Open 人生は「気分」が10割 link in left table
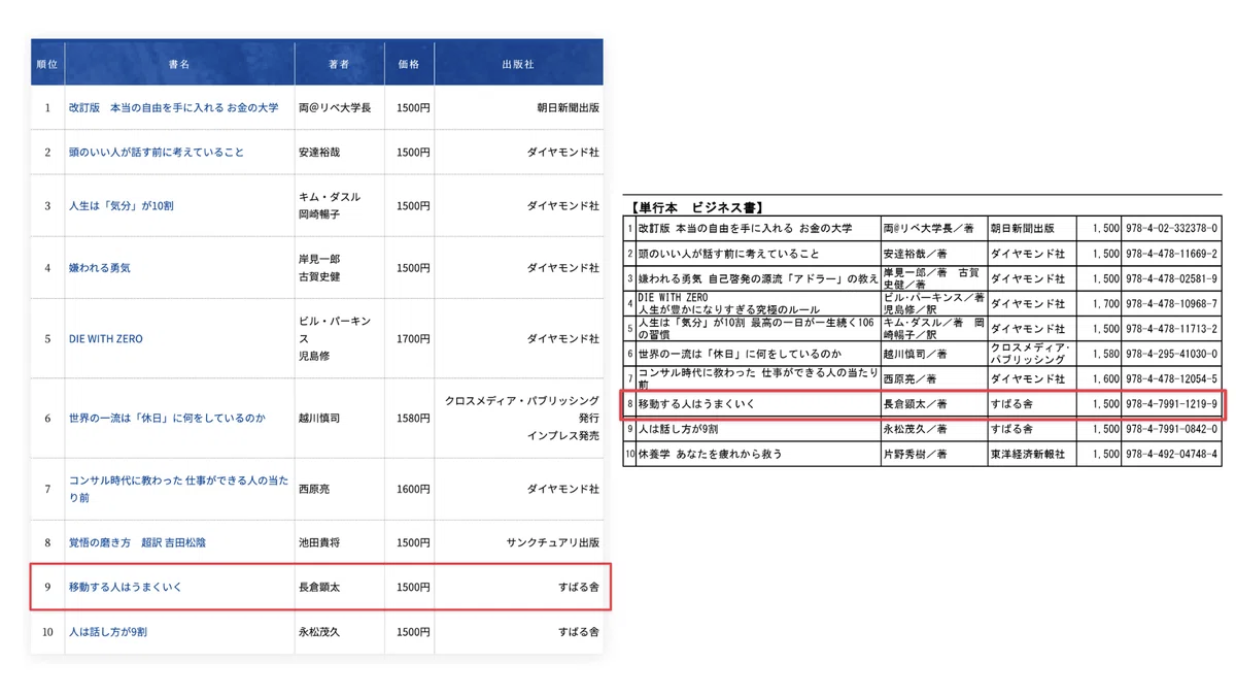Viewport: 1236px width, 690px height. pyautogui.click(x=121, y=205)
